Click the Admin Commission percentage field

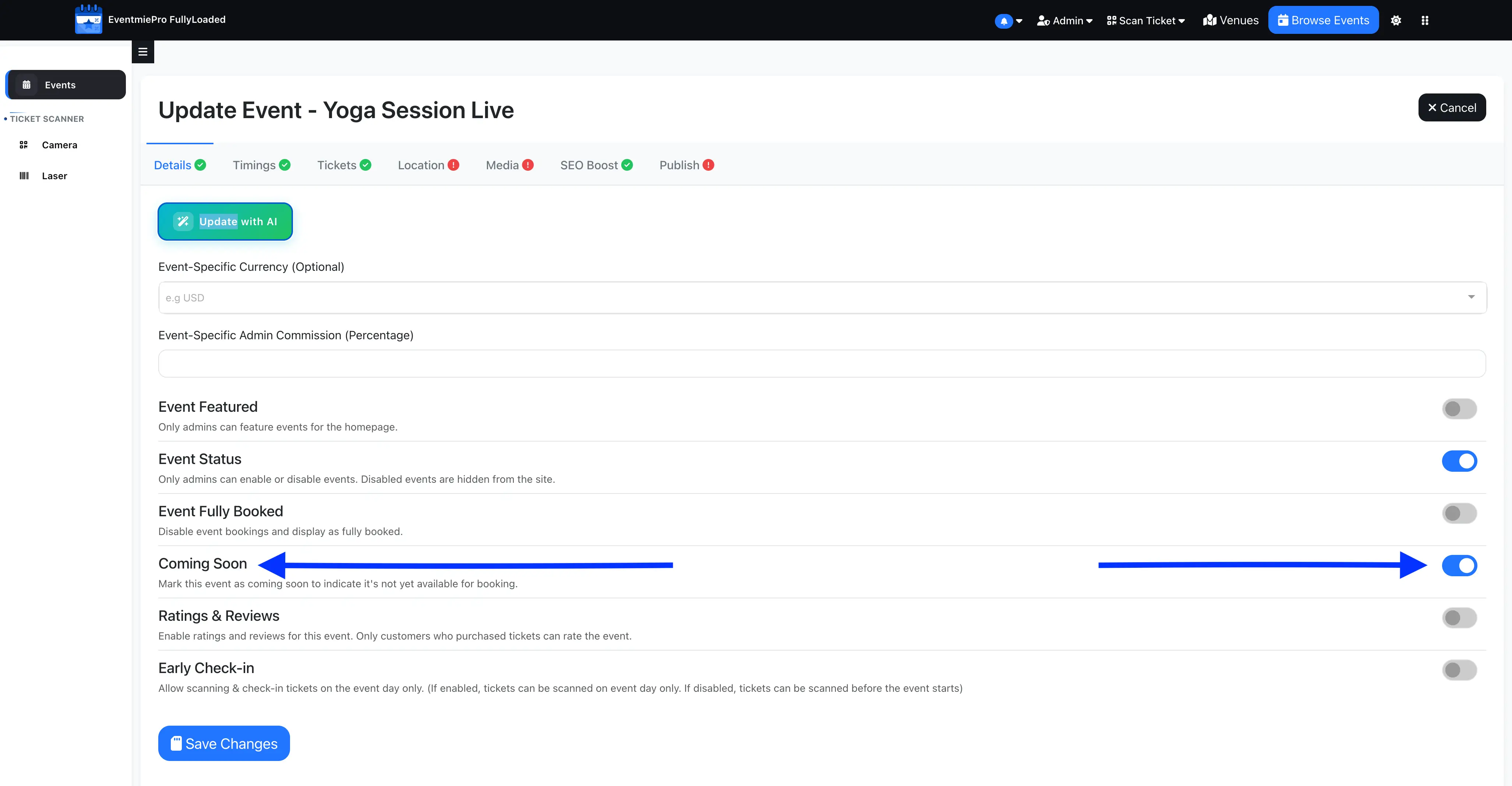(822, 363)
